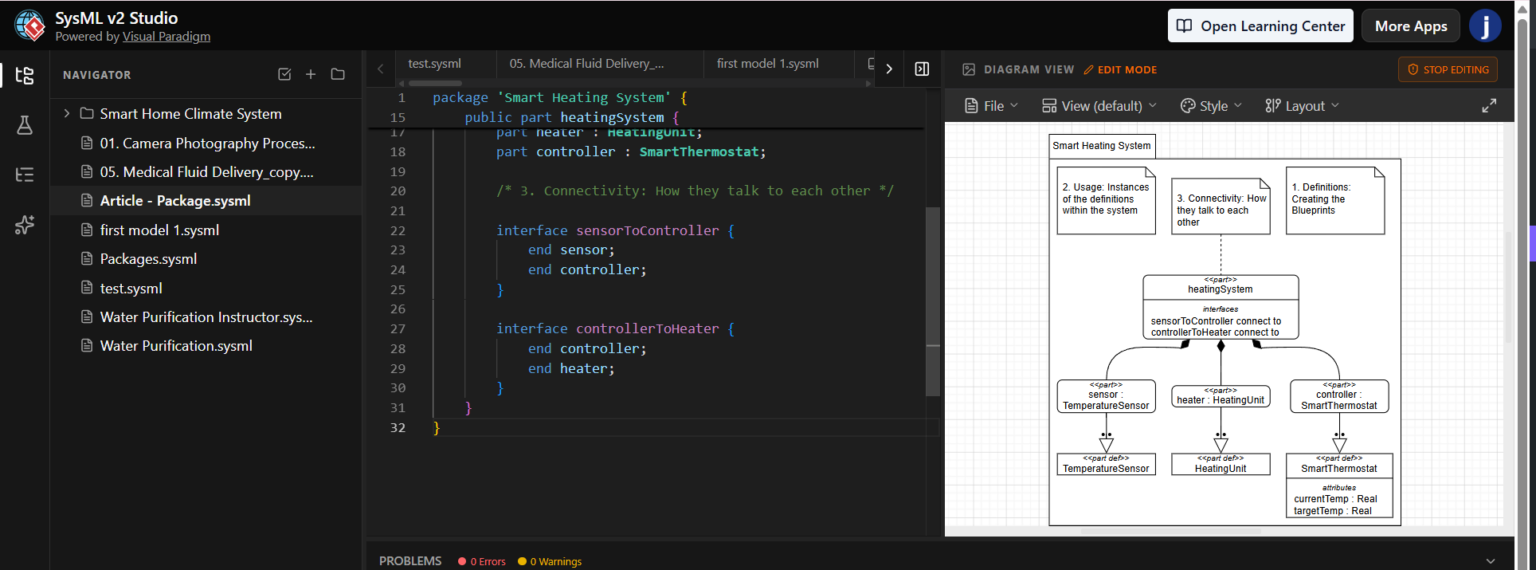Follow the Visual Paradigm link
1536x570 pixels.
point(166,36)
